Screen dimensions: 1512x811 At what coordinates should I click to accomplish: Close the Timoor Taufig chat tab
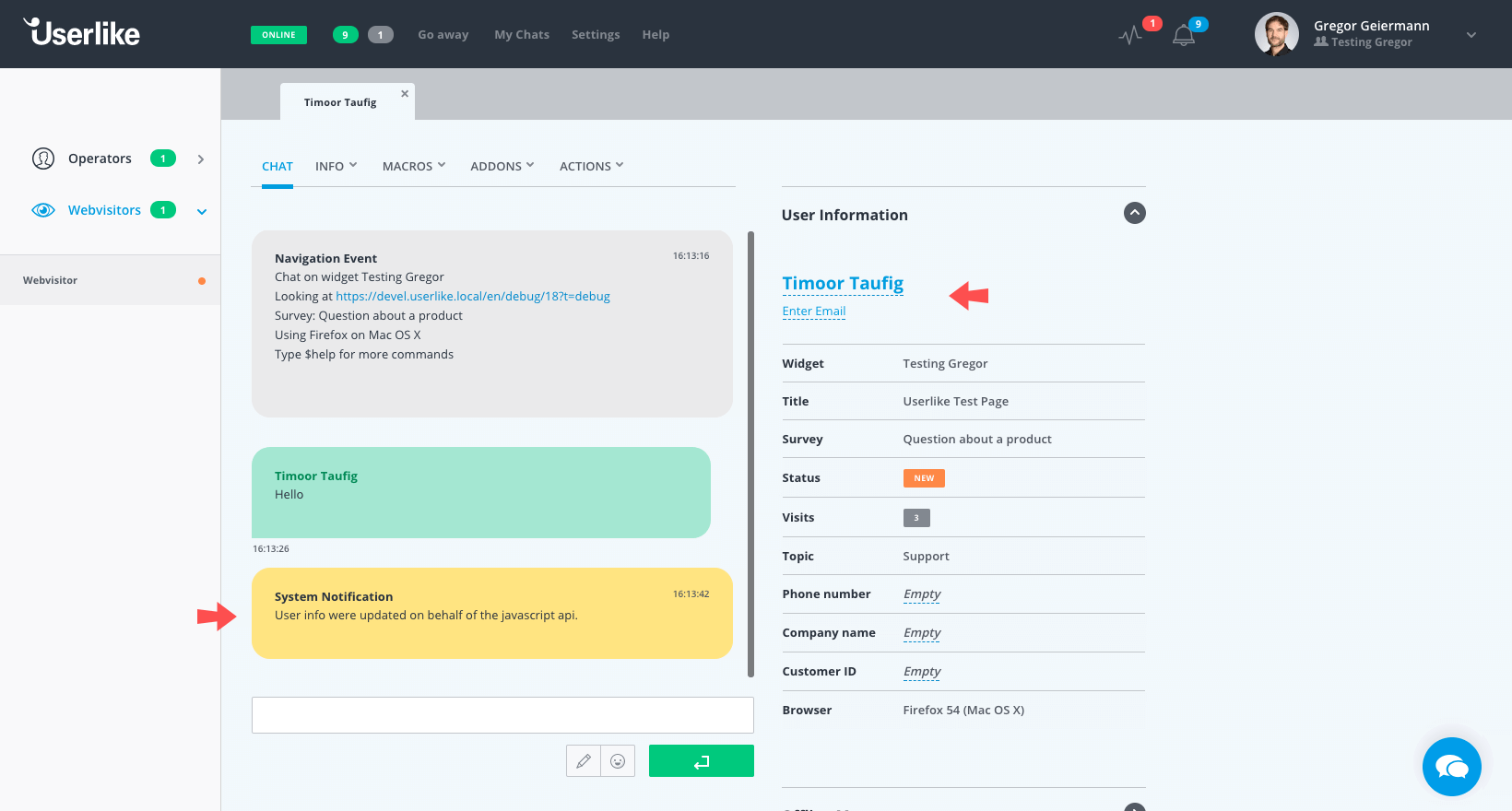pyautogui.click(x=405, y=94)
